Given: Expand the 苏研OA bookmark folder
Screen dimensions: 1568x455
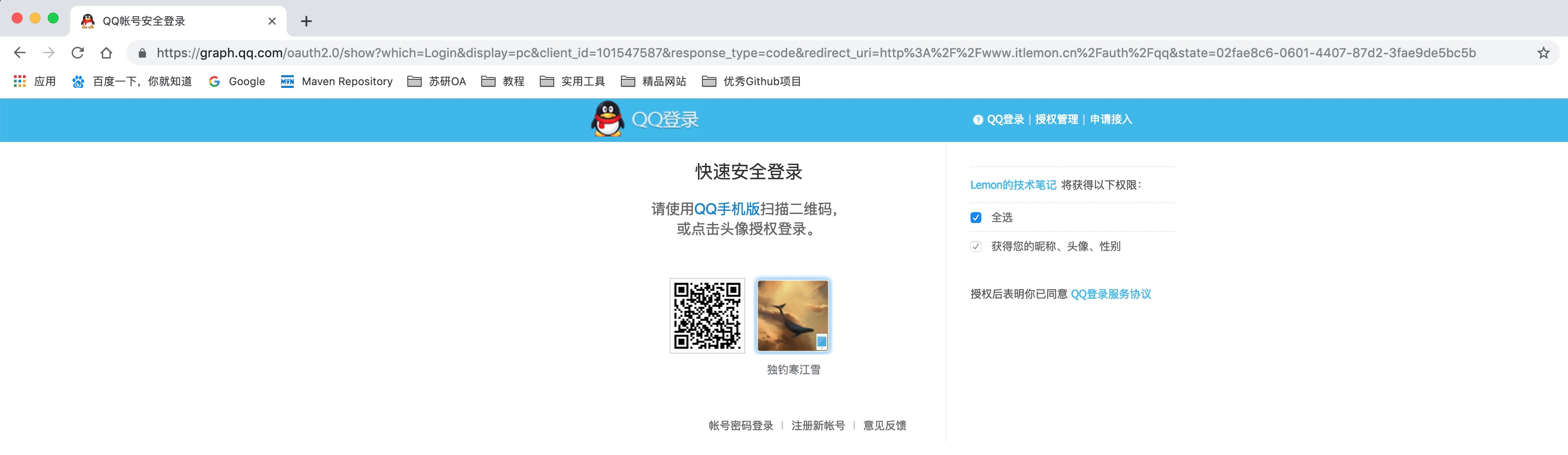Looking at the screenshot, I should coord(437,82).
